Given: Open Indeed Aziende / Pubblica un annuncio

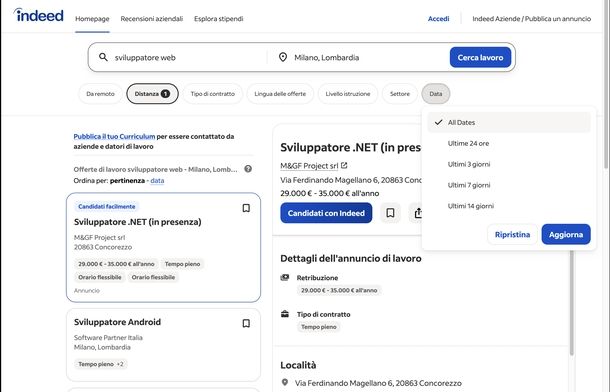Looking at the screenshot, I should pos(531,19).
